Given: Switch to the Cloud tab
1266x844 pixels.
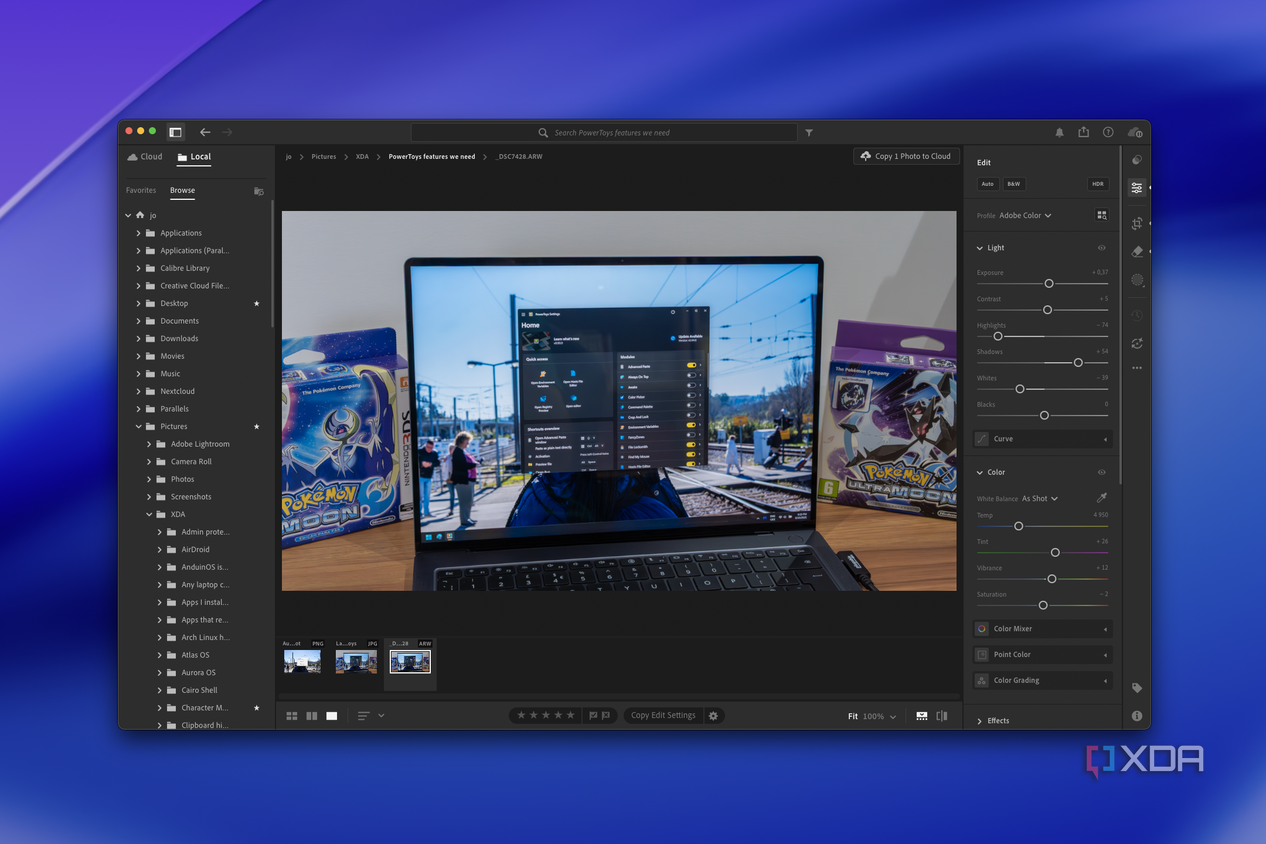Looking at the screenshot, I should click(x=145, y=157).
